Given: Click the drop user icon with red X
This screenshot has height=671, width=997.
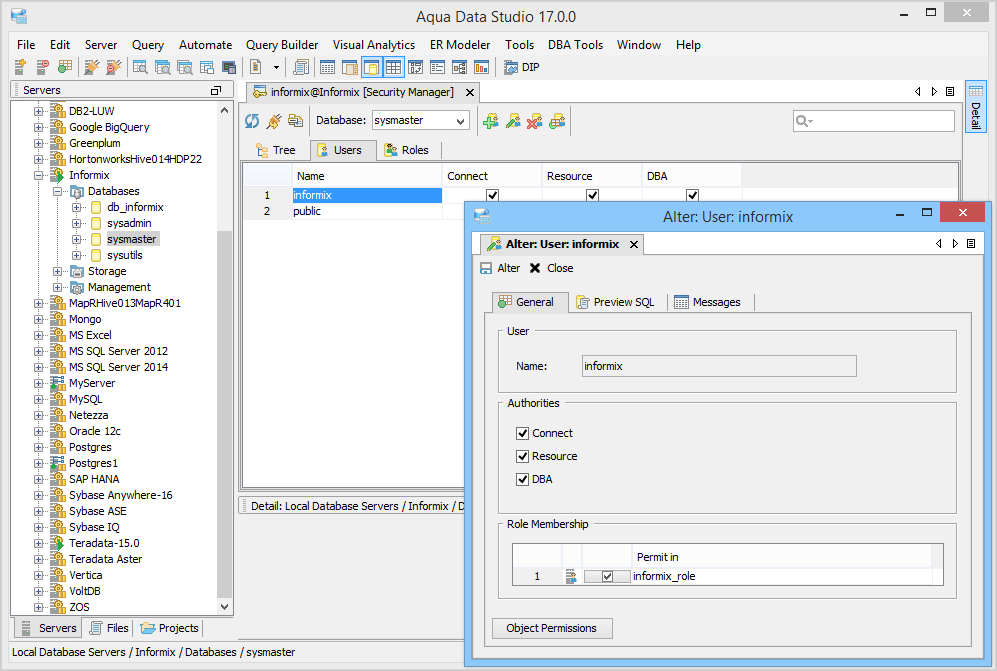Looking at the screenshot, I should (x=535, y=121).
